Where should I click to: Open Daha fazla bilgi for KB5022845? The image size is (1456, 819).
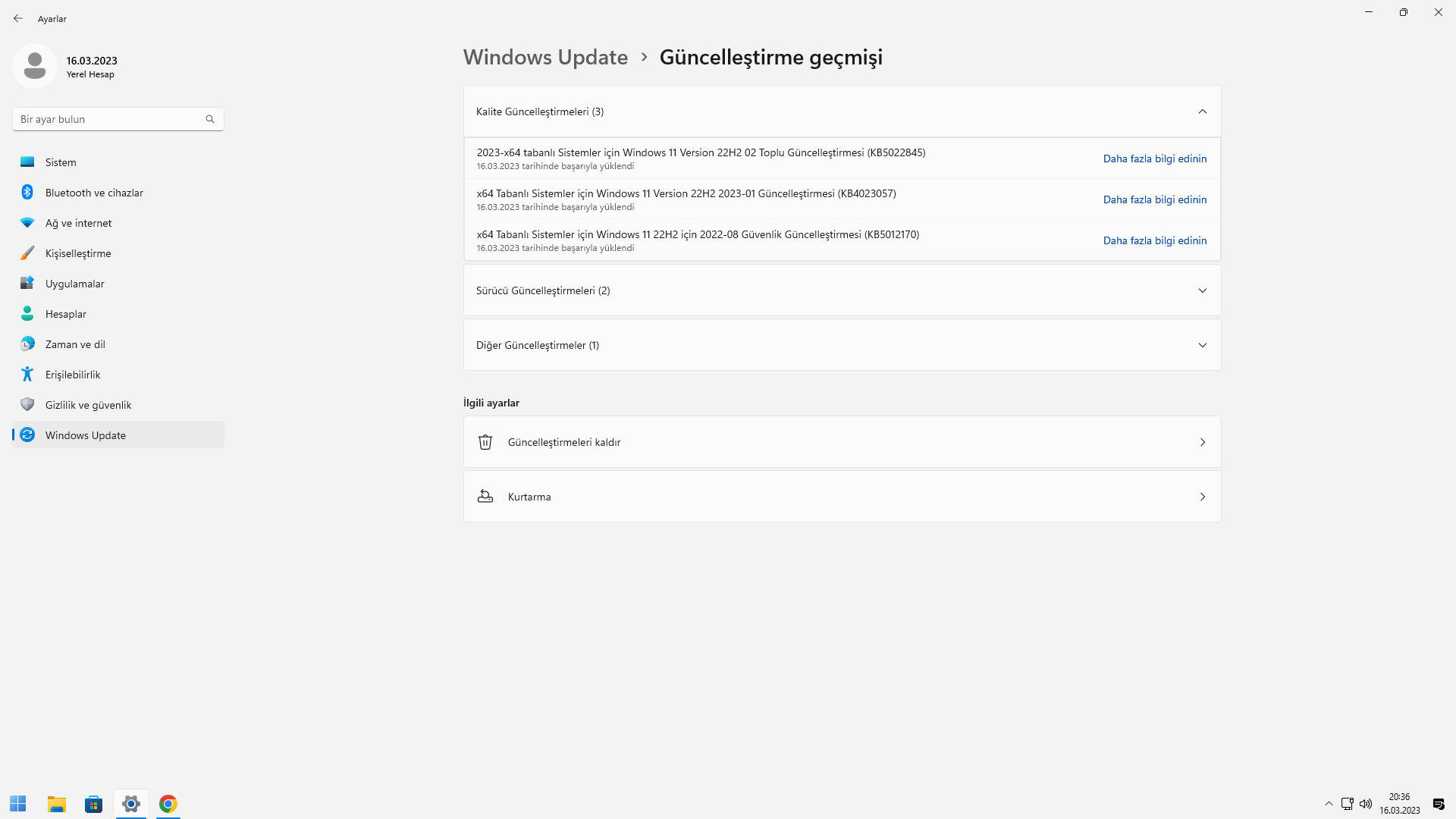click(1154, 158)
